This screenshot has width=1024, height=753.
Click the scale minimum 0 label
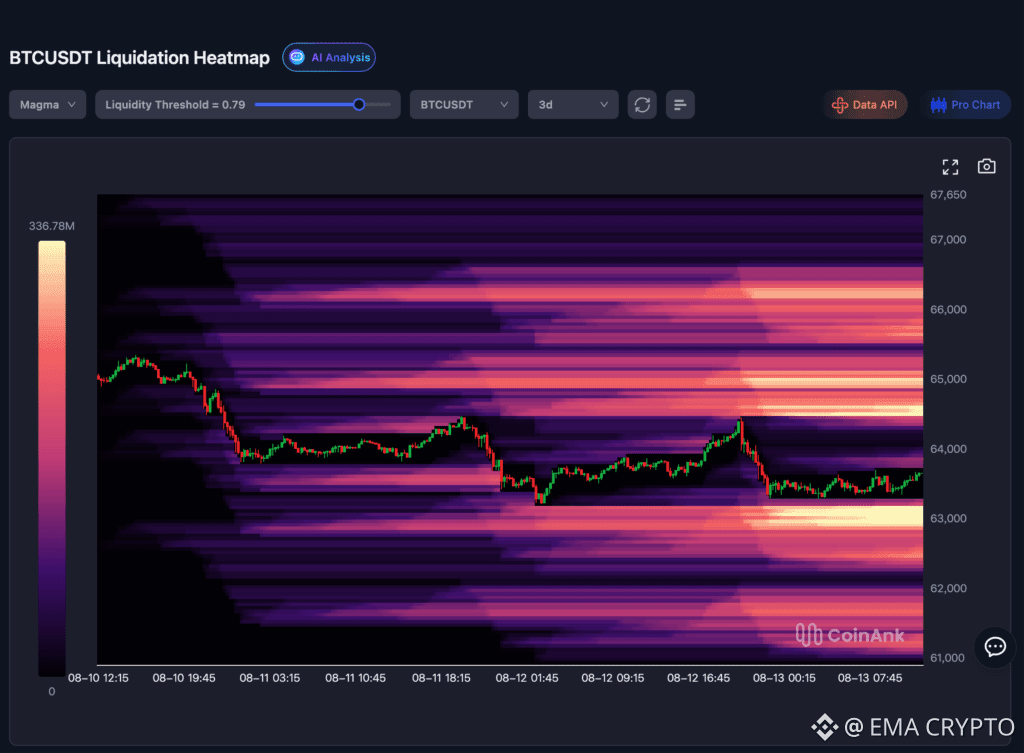[52, 692]
